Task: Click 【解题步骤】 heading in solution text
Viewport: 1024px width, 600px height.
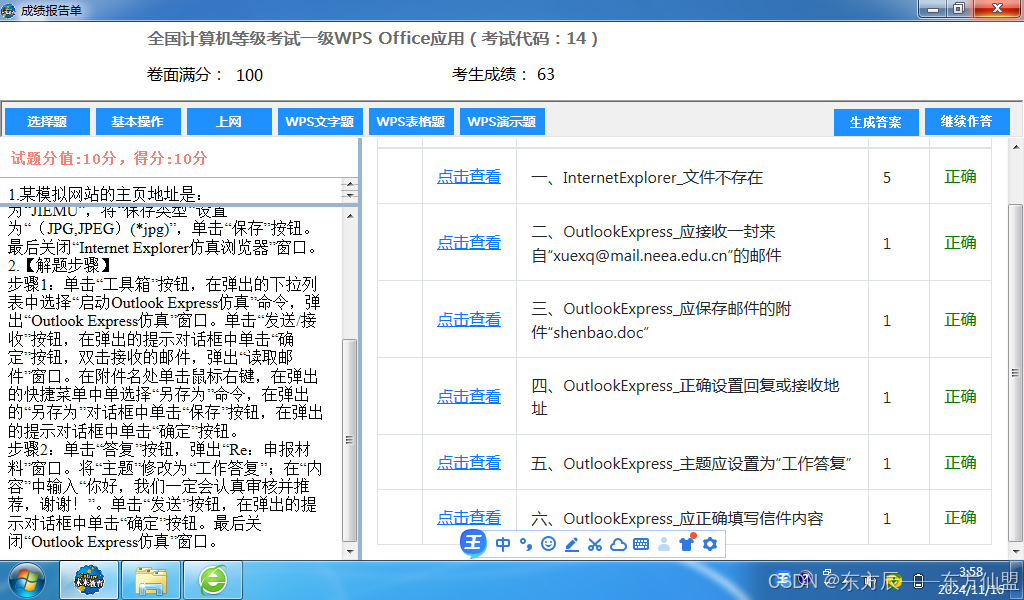Action: pyautogui.click(x=67, y=266)
